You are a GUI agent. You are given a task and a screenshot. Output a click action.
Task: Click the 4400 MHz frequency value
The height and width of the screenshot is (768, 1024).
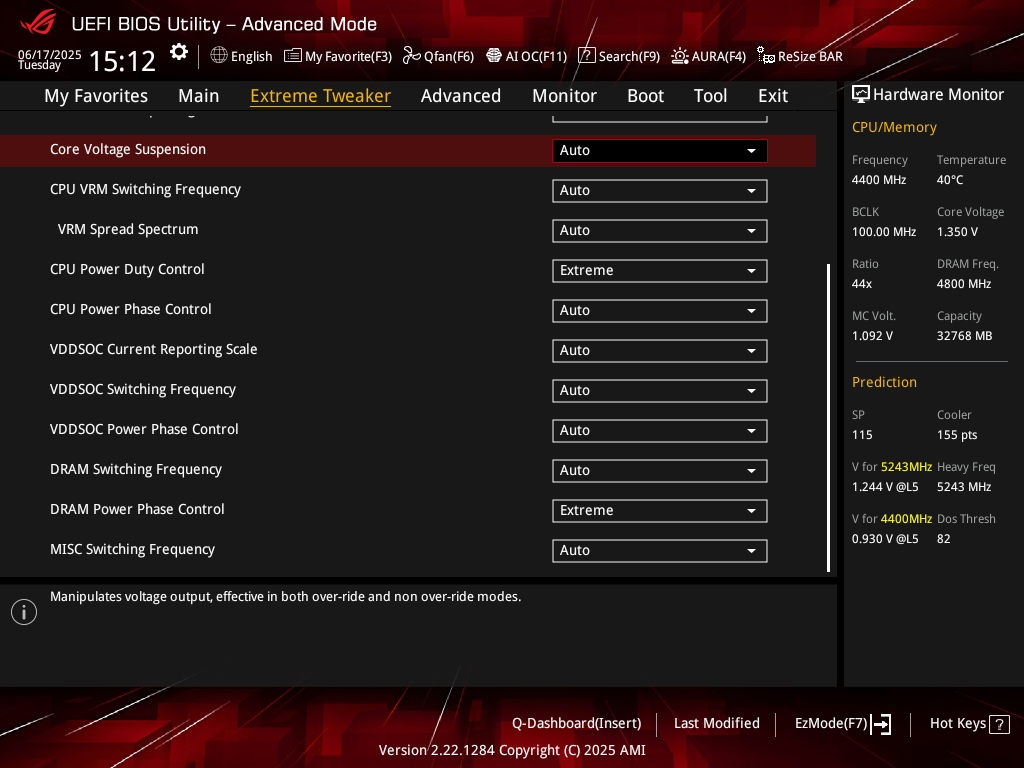point(879,180)
